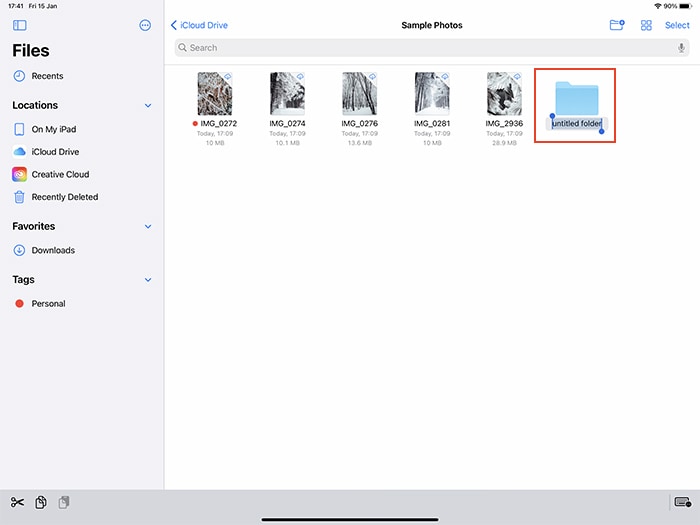Click the 28.9 MB size label
Viewport: 700px width, 525px height.
(504, 143)
